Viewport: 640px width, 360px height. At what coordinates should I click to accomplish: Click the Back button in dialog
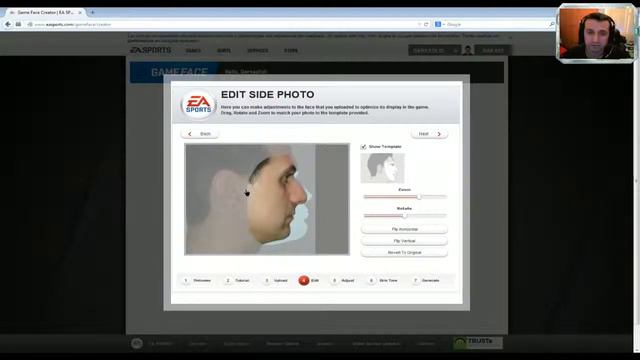[200, 134]
